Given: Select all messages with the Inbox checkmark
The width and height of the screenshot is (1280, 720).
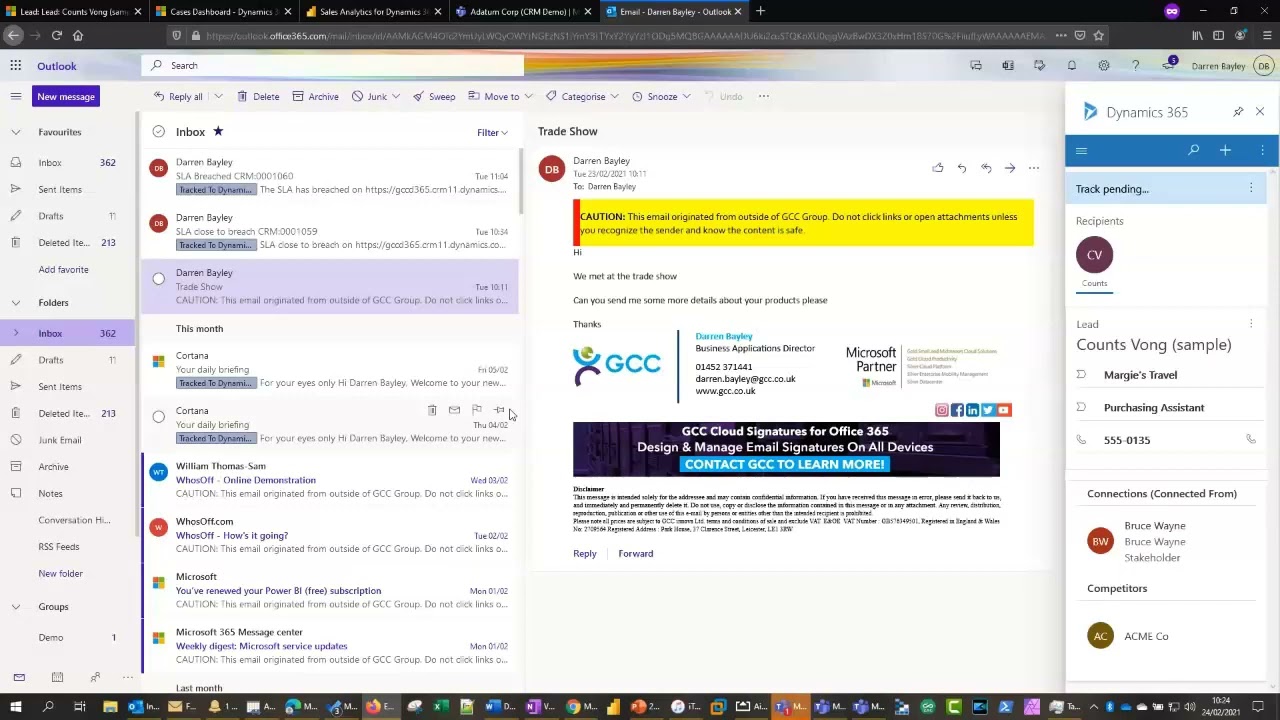Looking at the screenshot, I should tap(158, 132).
